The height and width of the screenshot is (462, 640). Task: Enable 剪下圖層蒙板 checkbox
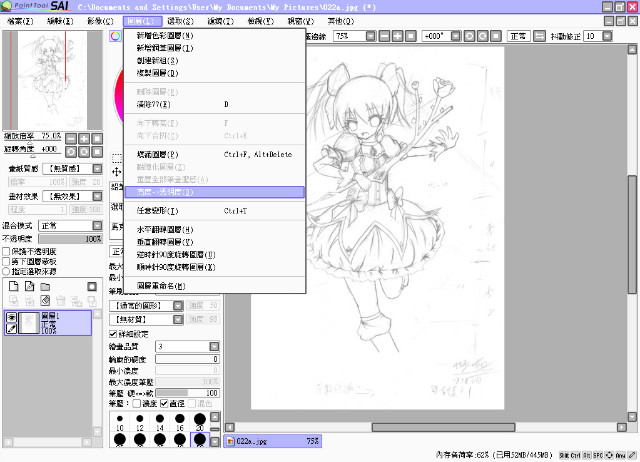(x=6, y=261)
